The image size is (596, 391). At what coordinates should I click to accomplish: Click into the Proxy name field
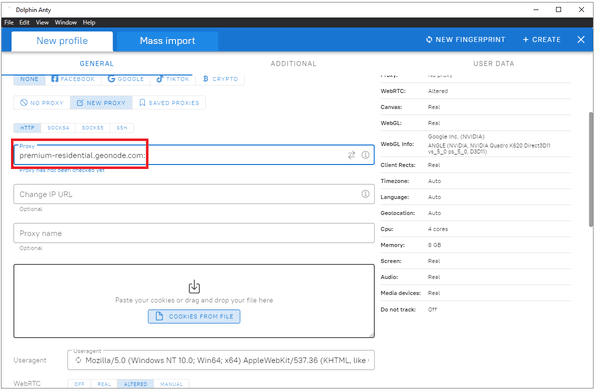coord(194,233)
